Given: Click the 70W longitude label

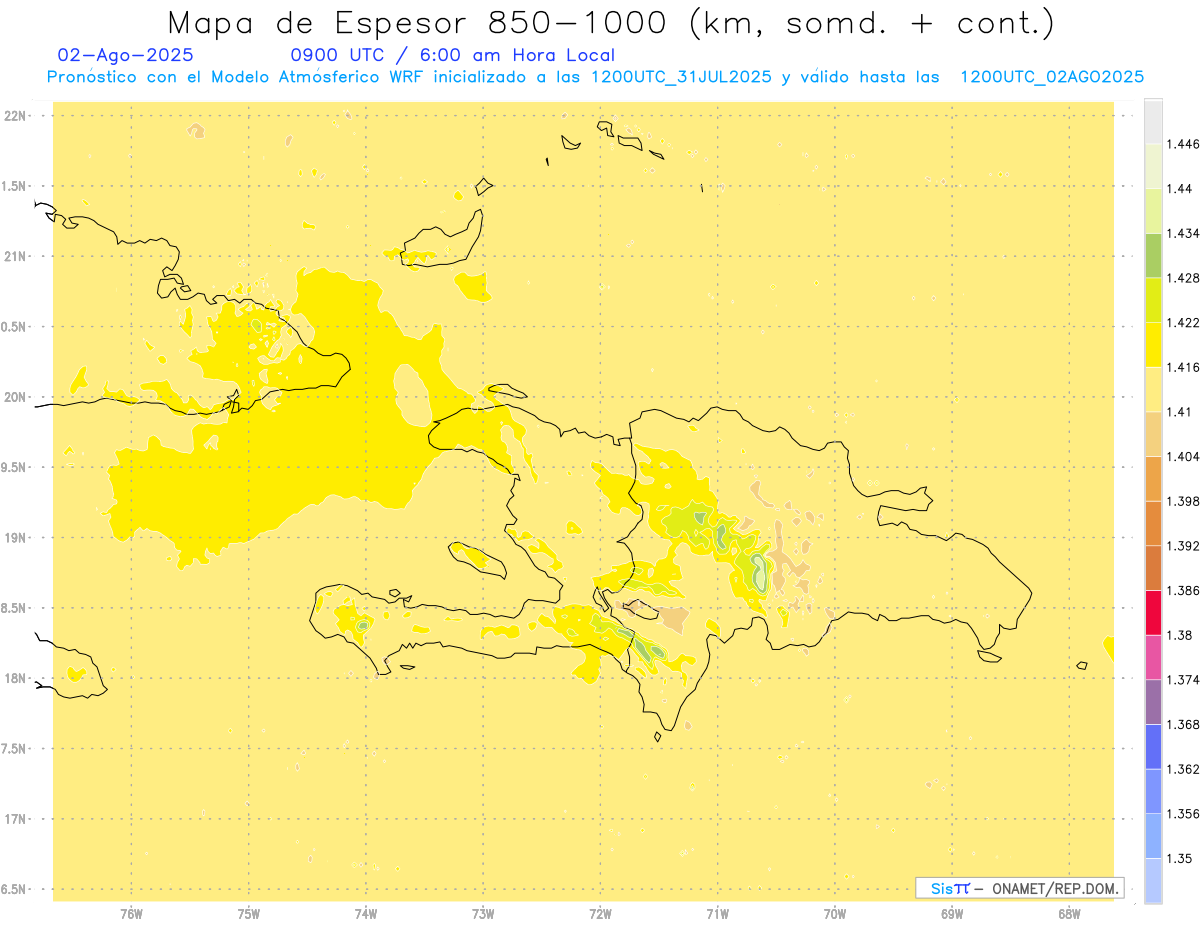Looking at the screenshot, I should coord(835,914).
